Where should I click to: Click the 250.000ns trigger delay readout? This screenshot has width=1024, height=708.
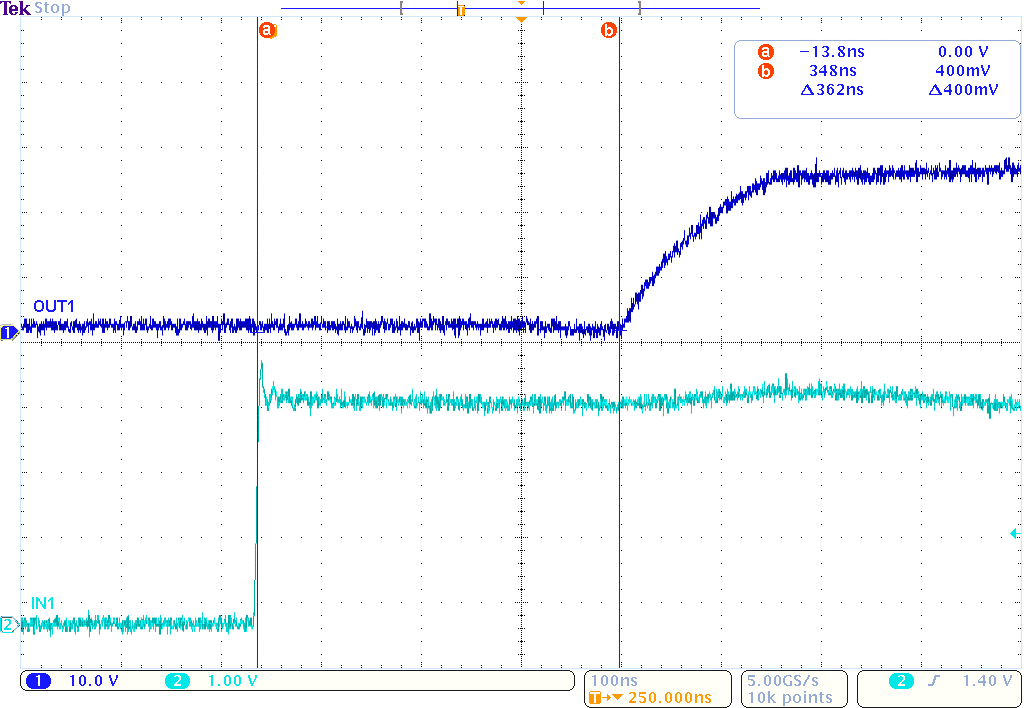point(668,697)
